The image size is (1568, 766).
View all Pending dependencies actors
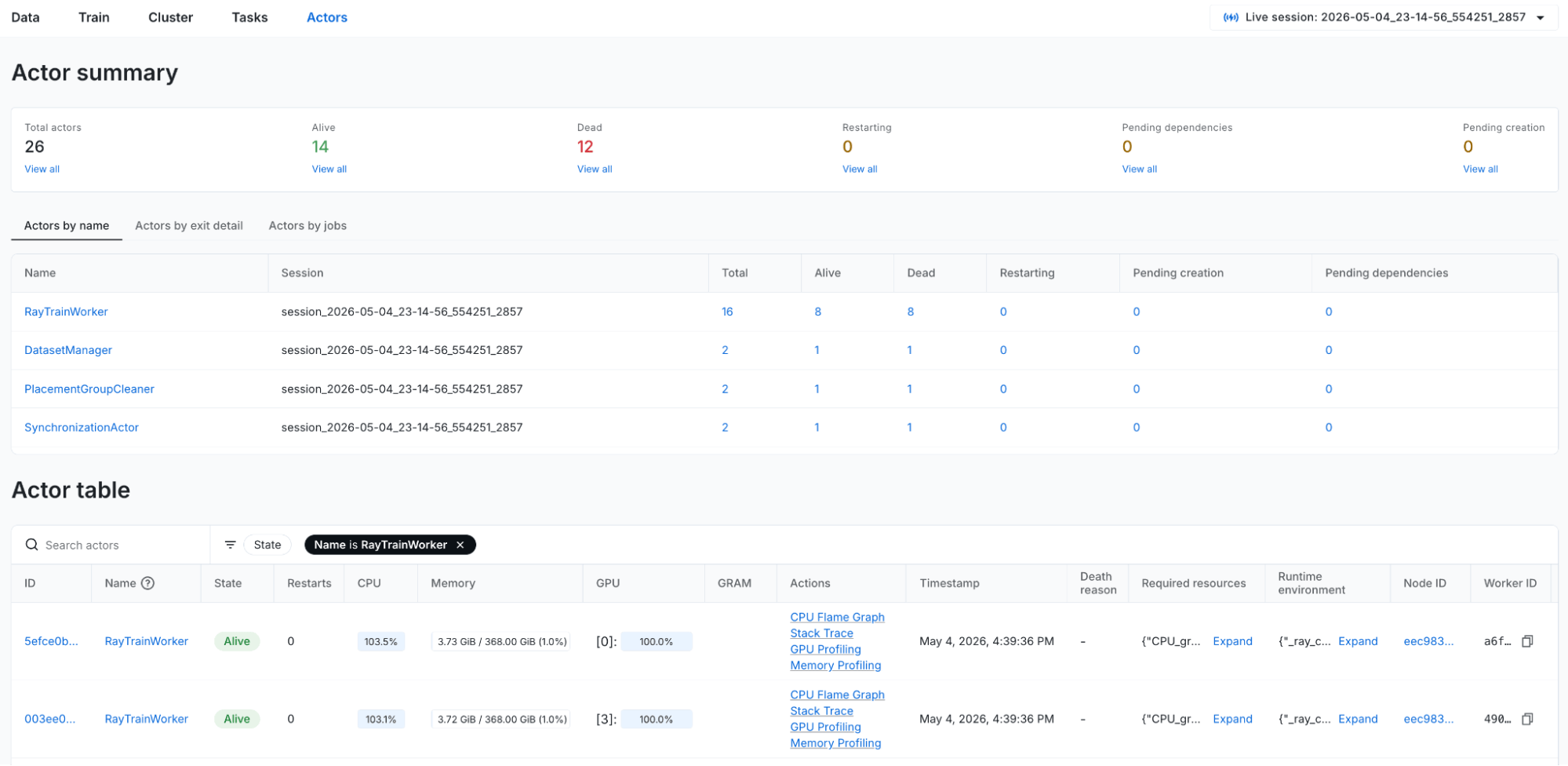tap(1139, 169)
